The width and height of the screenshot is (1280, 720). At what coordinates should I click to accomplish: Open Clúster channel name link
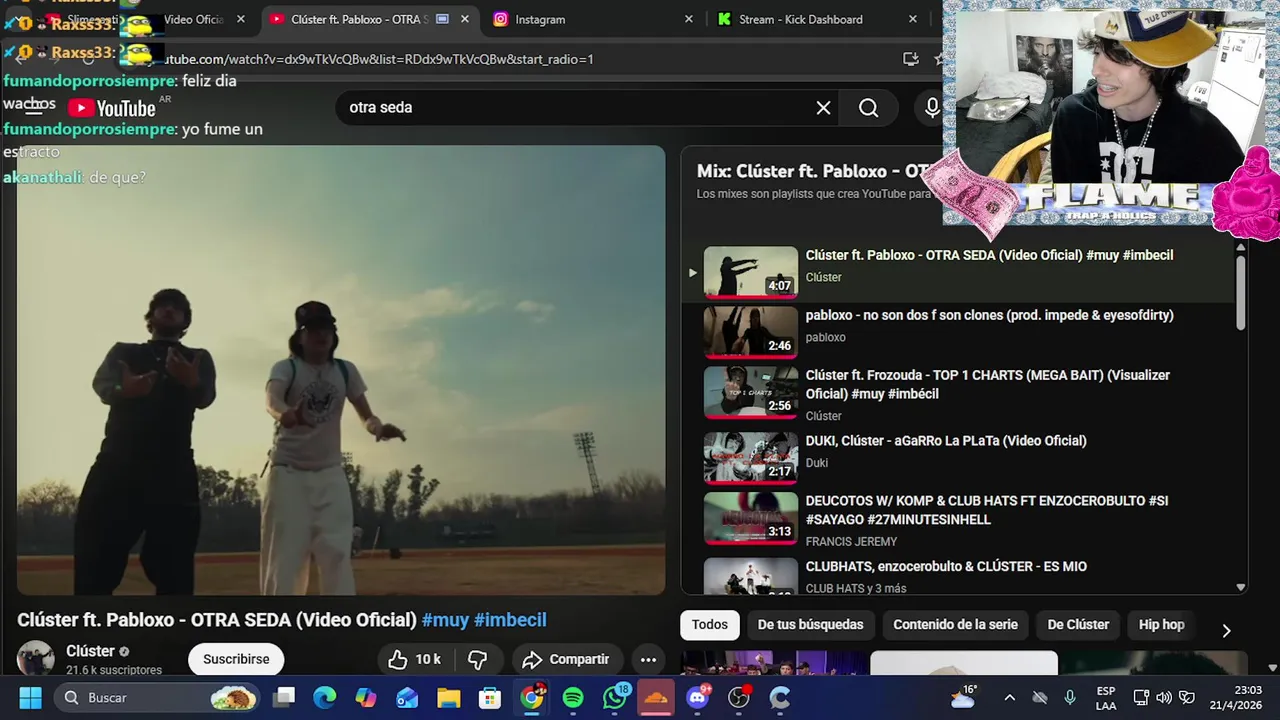(x=90, y=651)
